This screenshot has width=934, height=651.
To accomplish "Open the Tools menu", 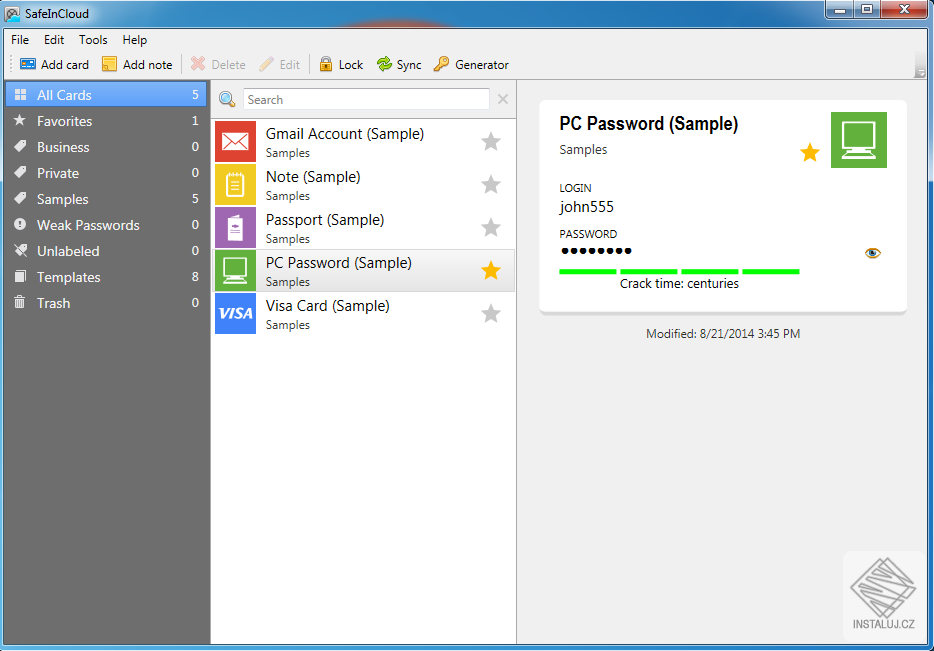I will pos(93,40).
